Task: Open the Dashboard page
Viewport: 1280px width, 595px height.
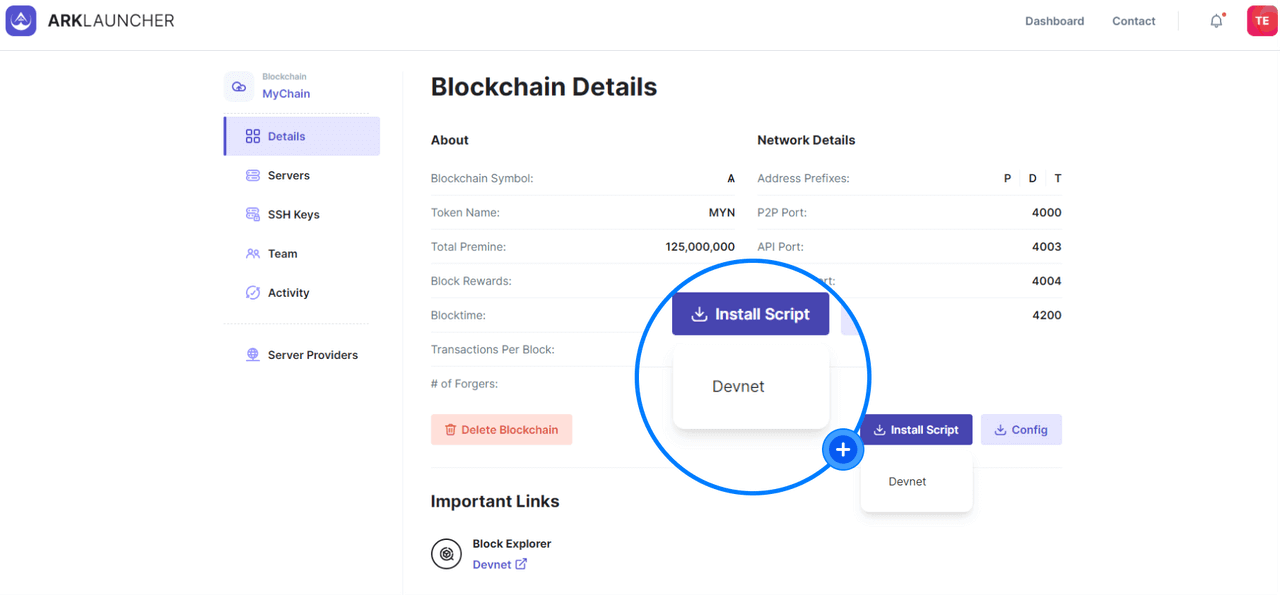Action: [1054, 21]
